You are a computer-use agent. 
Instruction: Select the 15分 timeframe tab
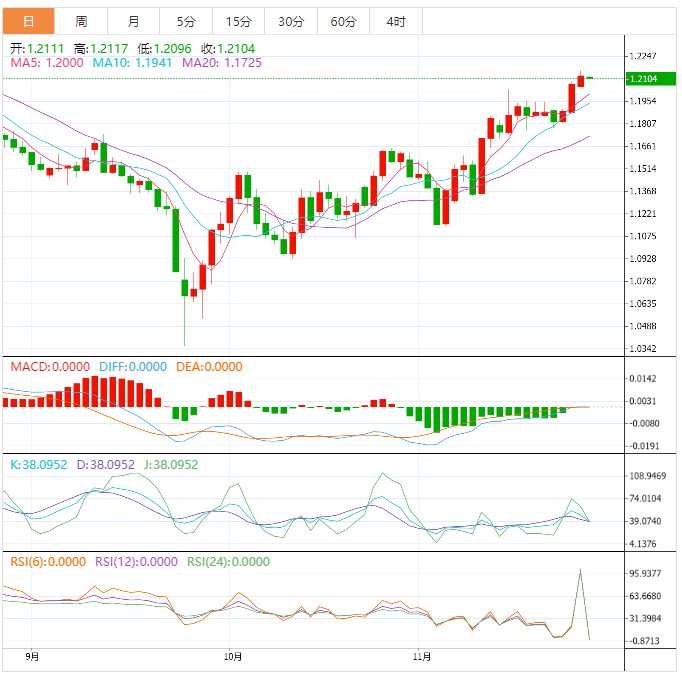click(x=238, y=21)
